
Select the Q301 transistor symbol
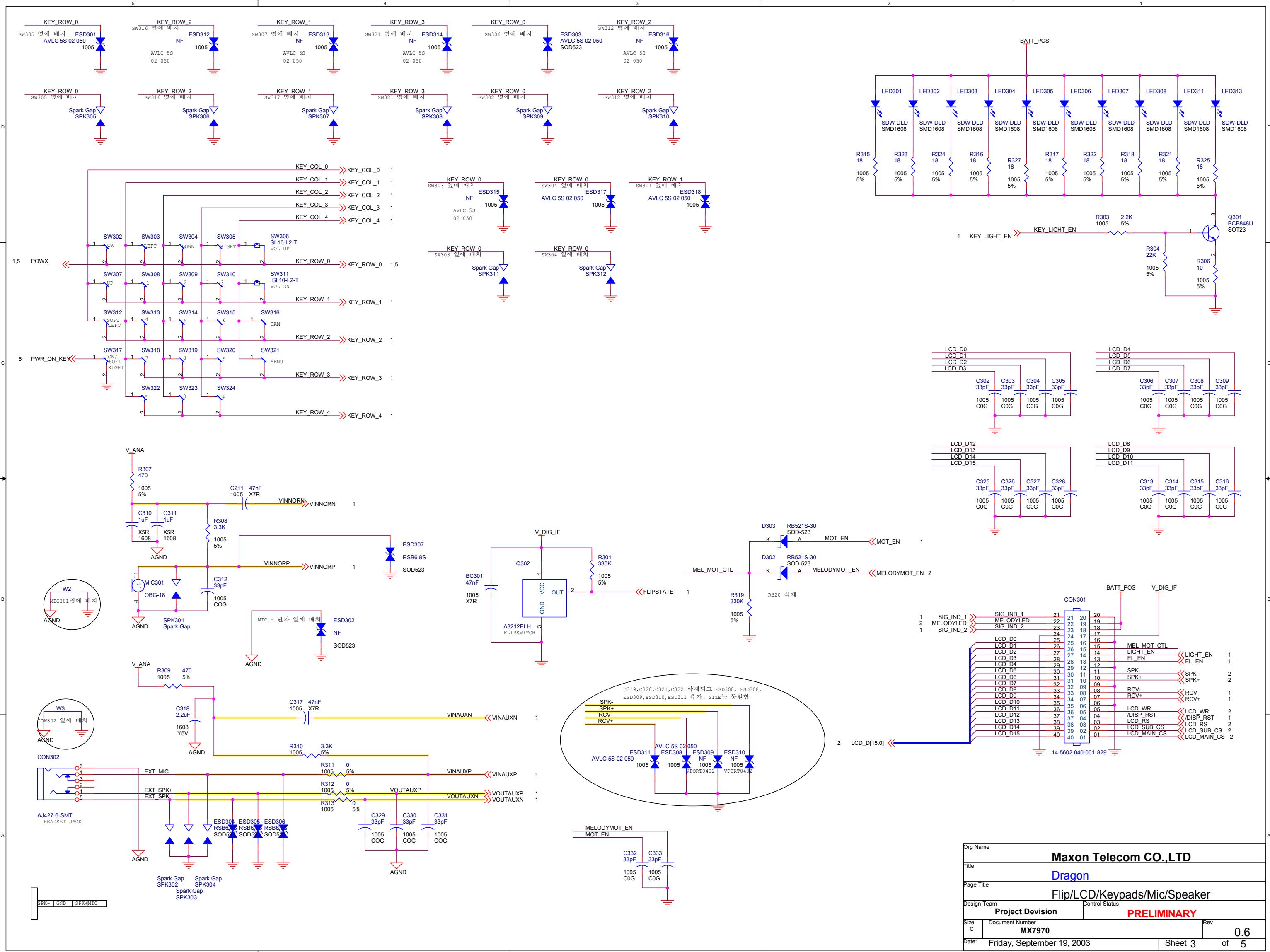coord(1210,232)
